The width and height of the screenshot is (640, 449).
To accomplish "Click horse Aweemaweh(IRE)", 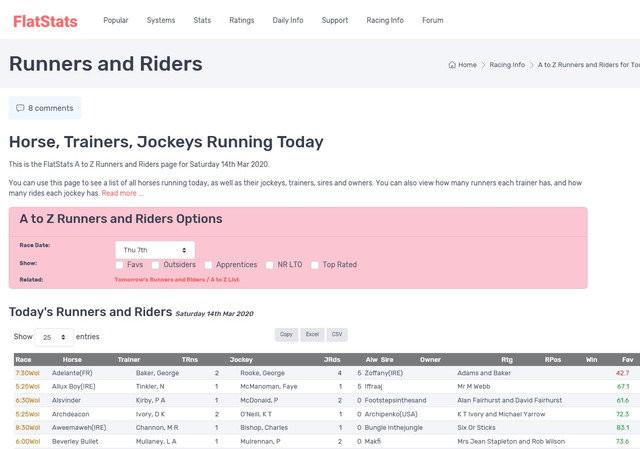I will [79, 428].
